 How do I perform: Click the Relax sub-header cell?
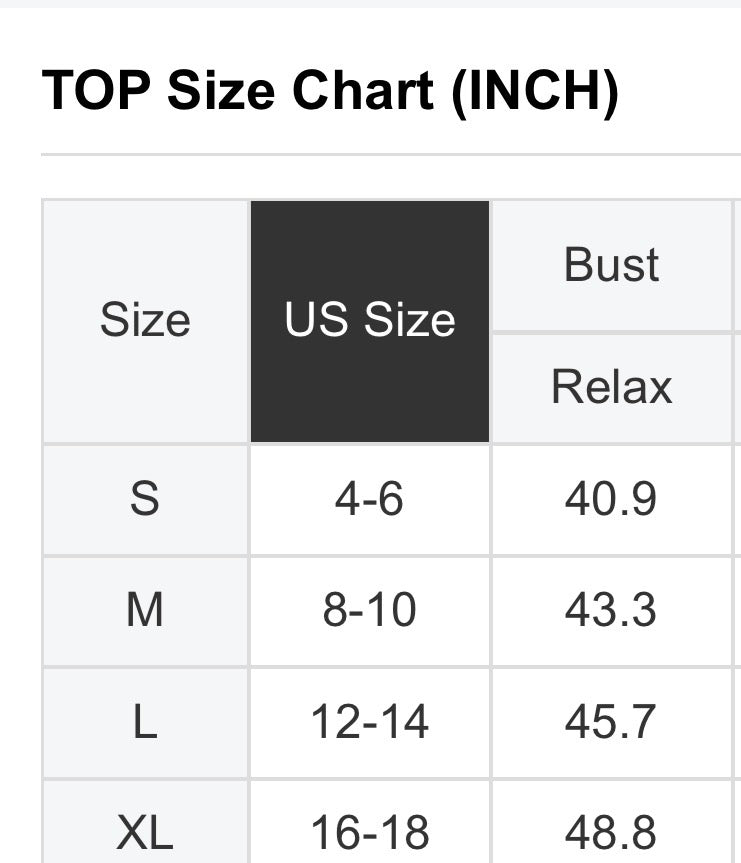(611, 387)
